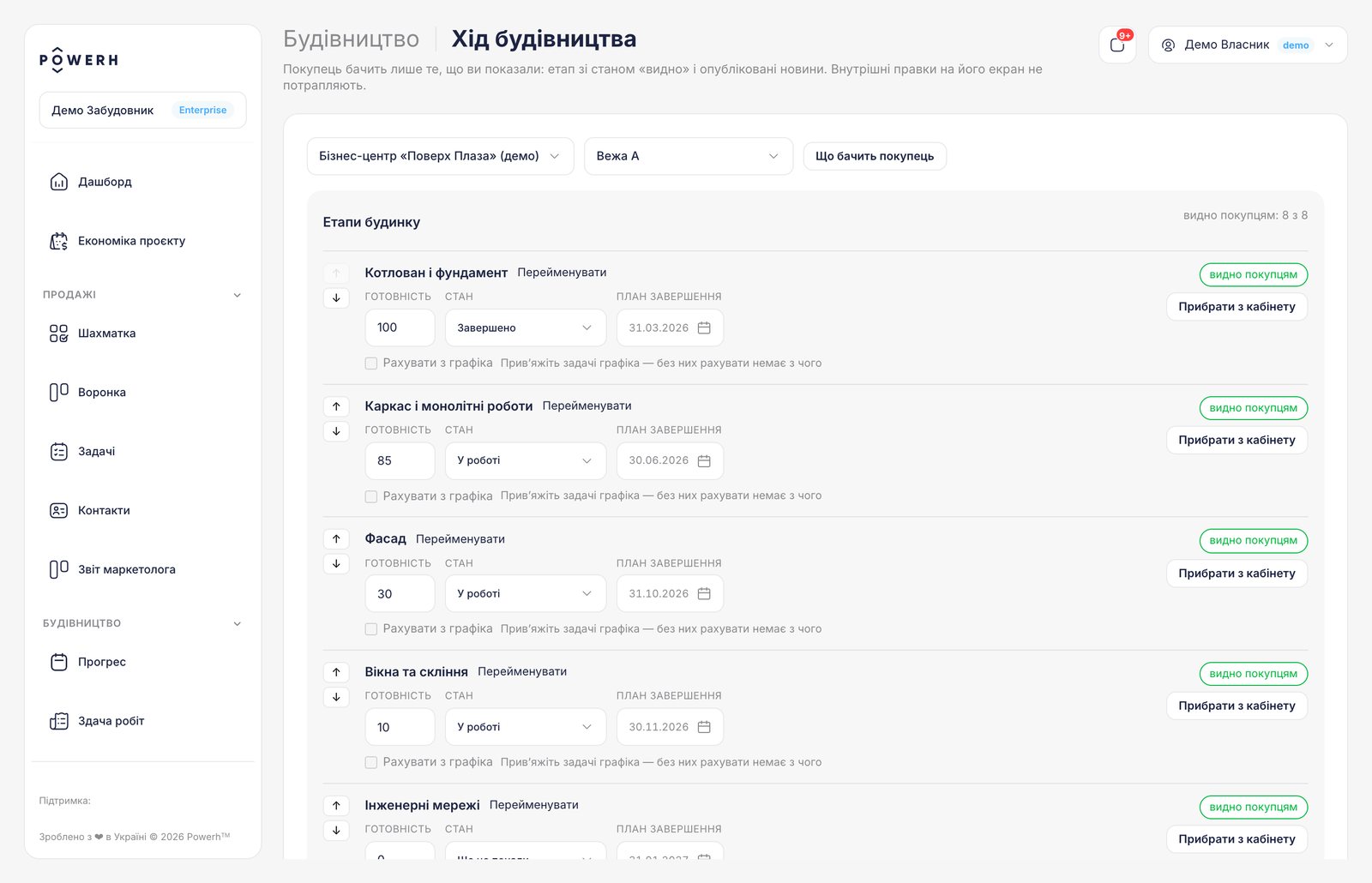Move Інженерні мережі stage down

[x=336, y=831]
